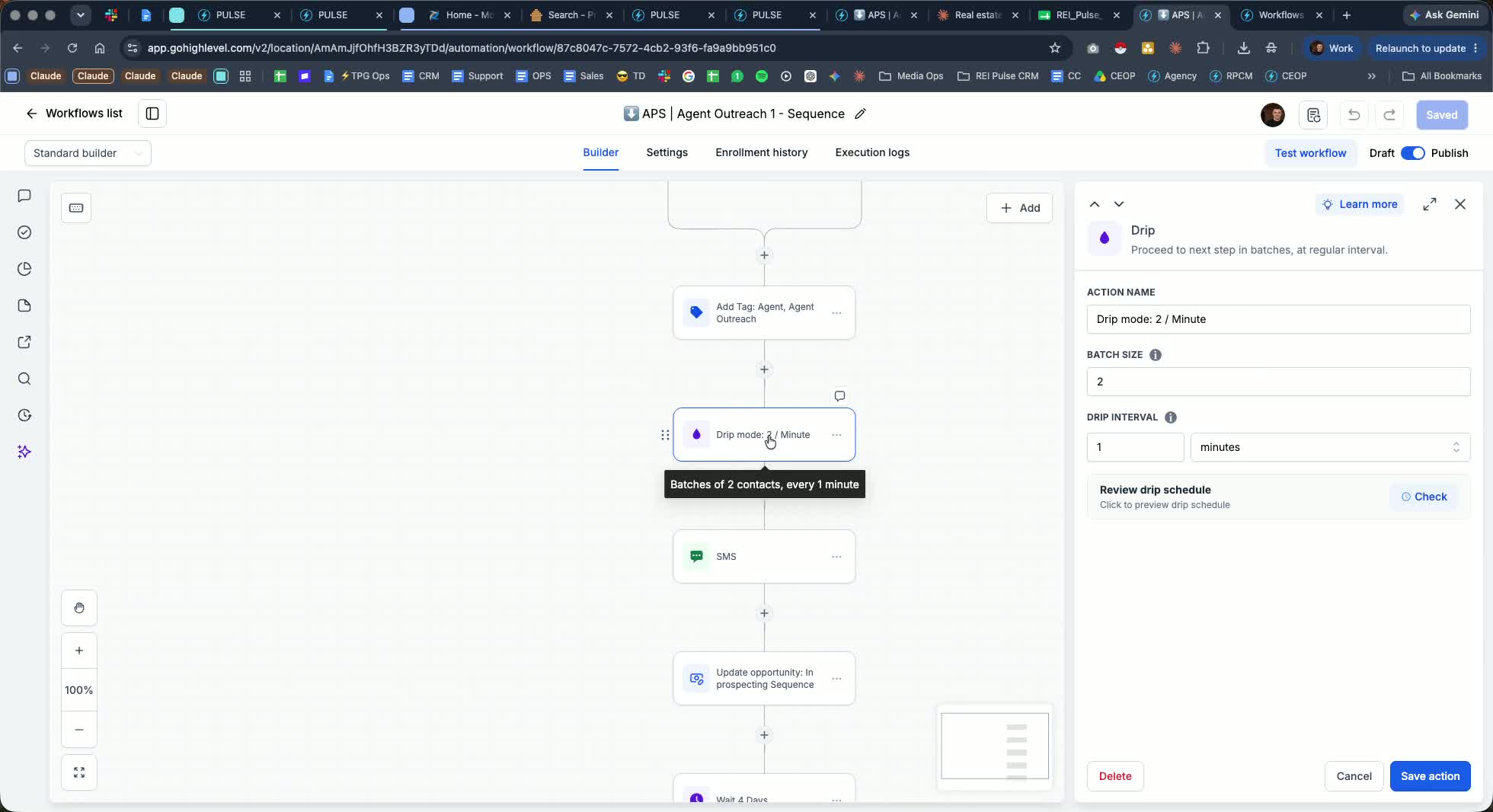This screenshot has width=1493, height=812.
Task: Open comment bubble above Drip node
Action: pos(839,396)
